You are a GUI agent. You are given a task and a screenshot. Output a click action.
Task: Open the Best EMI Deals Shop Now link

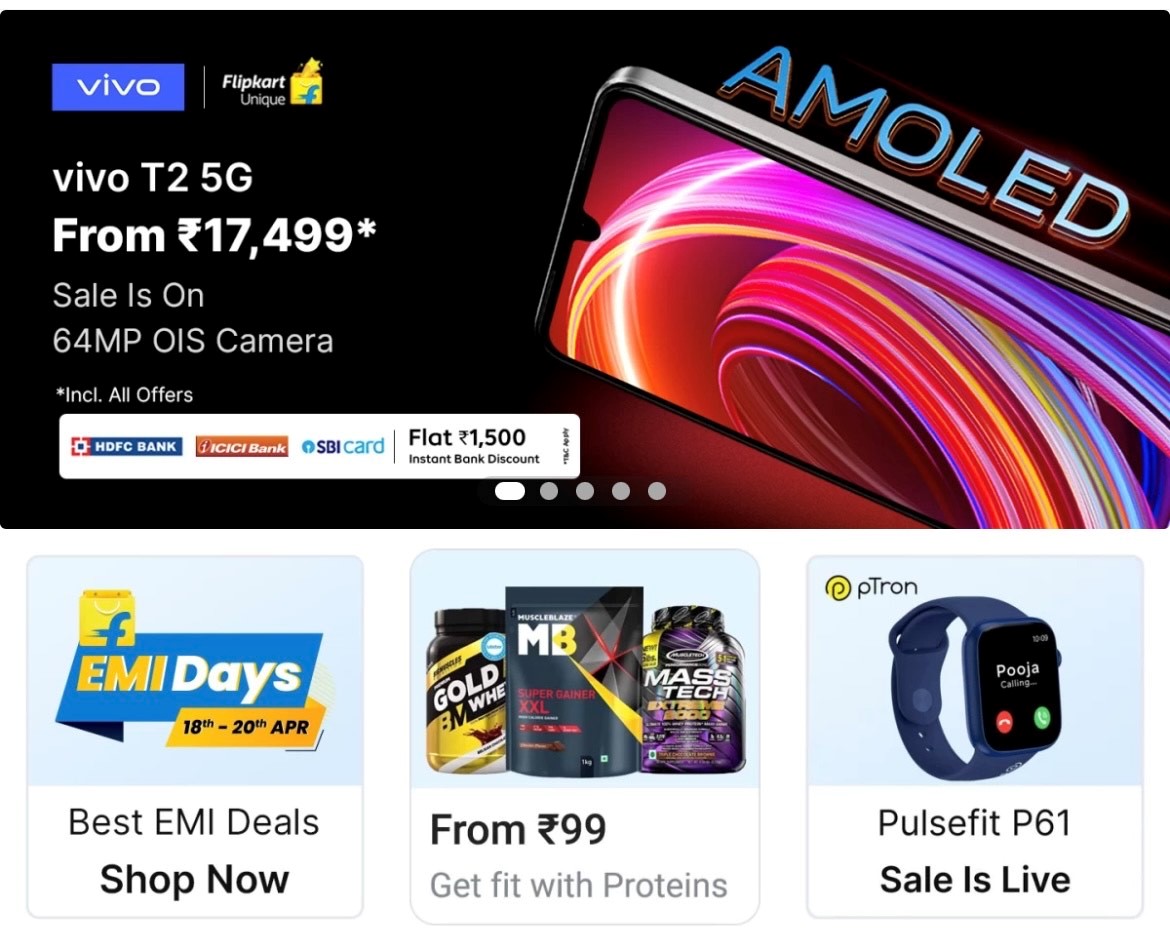194,850
